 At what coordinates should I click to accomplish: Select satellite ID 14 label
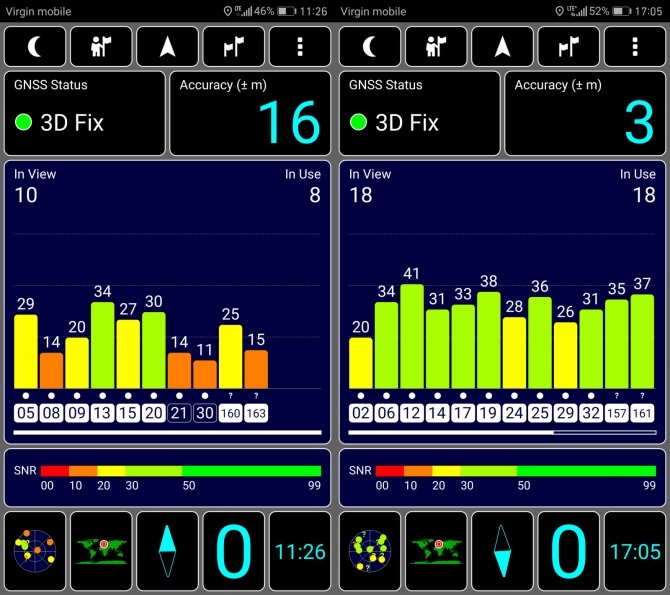click(438, 413)
